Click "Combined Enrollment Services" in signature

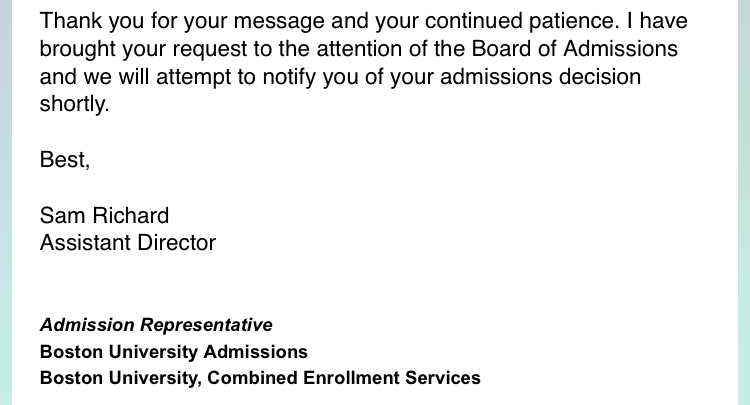[362, 378]
